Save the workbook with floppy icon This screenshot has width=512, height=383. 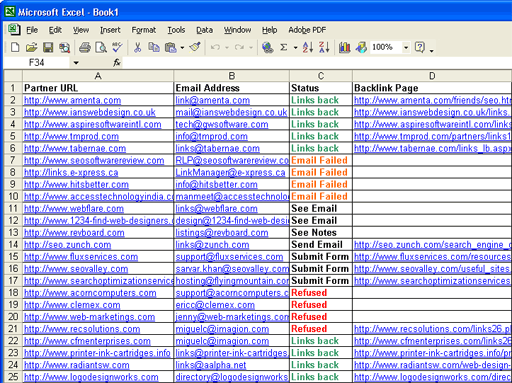(x=48, y=47)
